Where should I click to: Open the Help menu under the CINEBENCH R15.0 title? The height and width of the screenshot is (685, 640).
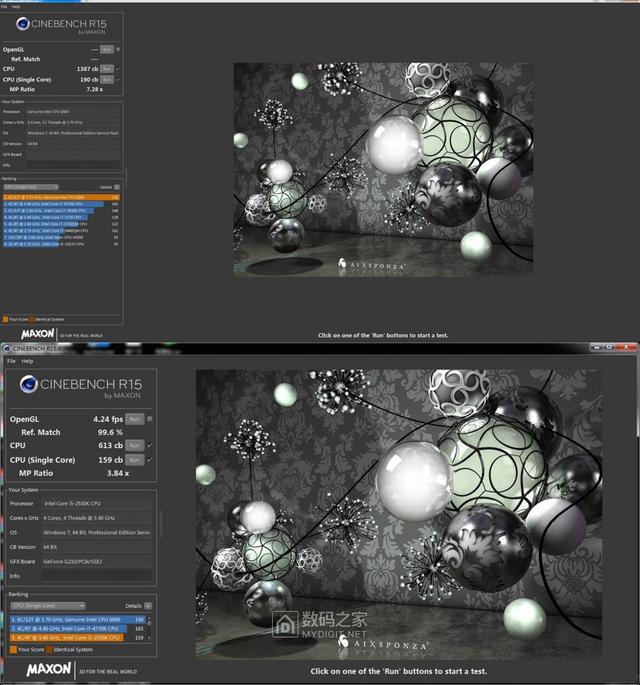click(x=28, y=361)
